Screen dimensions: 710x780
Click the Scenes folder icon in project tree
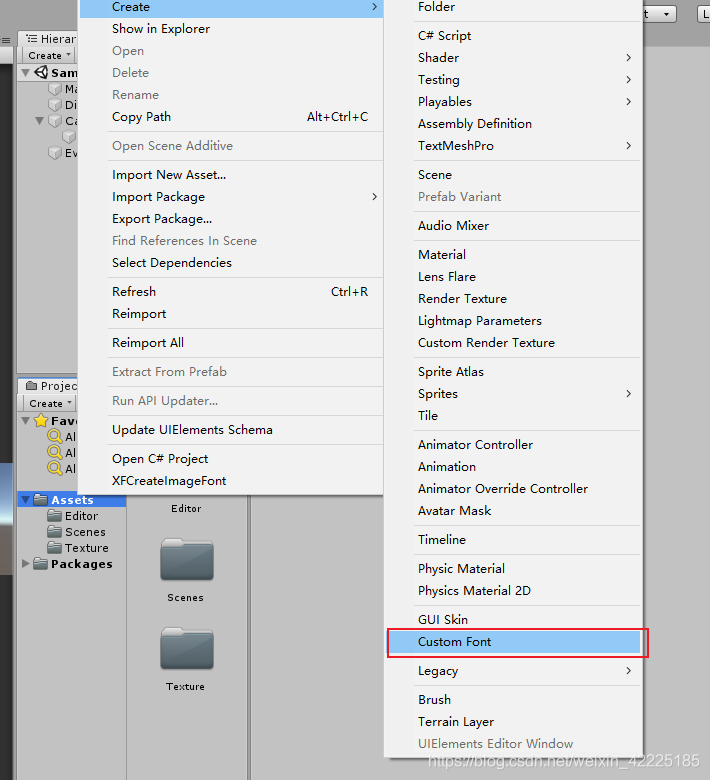[54, 531]
